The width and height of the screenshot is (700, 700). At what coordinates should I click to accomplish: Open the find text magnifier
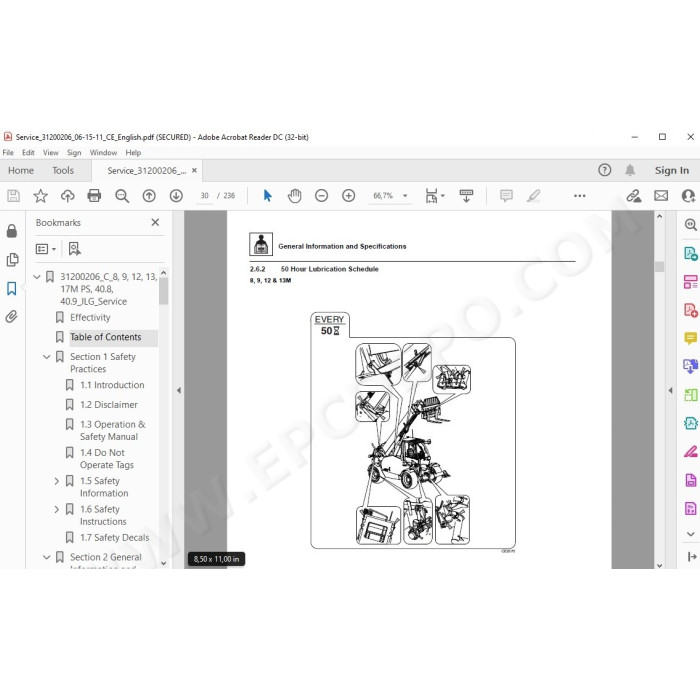(x=122, y=196)
